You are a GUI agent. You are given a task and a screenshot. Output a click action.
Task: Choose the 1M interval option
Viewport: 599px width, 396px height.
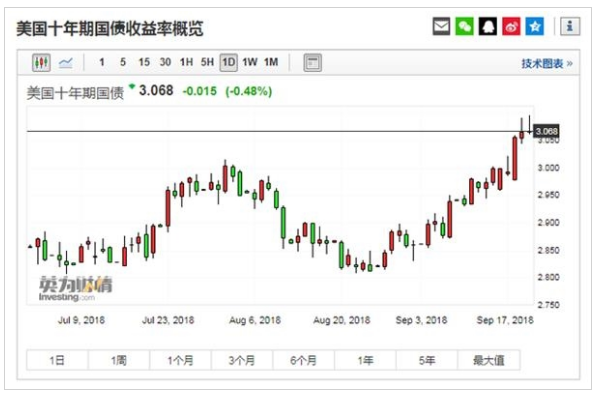tap(271, 62)
